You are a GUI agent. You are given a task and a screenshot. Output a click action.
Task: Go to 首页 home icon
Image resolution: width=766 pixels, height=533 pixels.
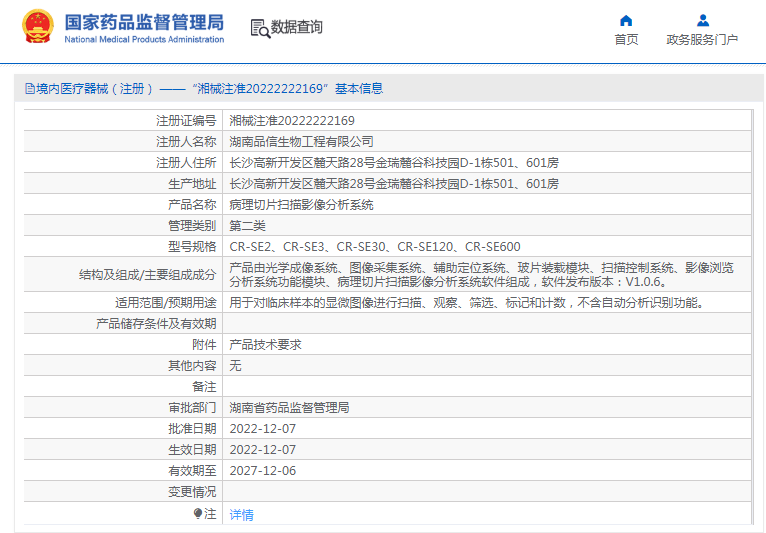coord(626,21)
